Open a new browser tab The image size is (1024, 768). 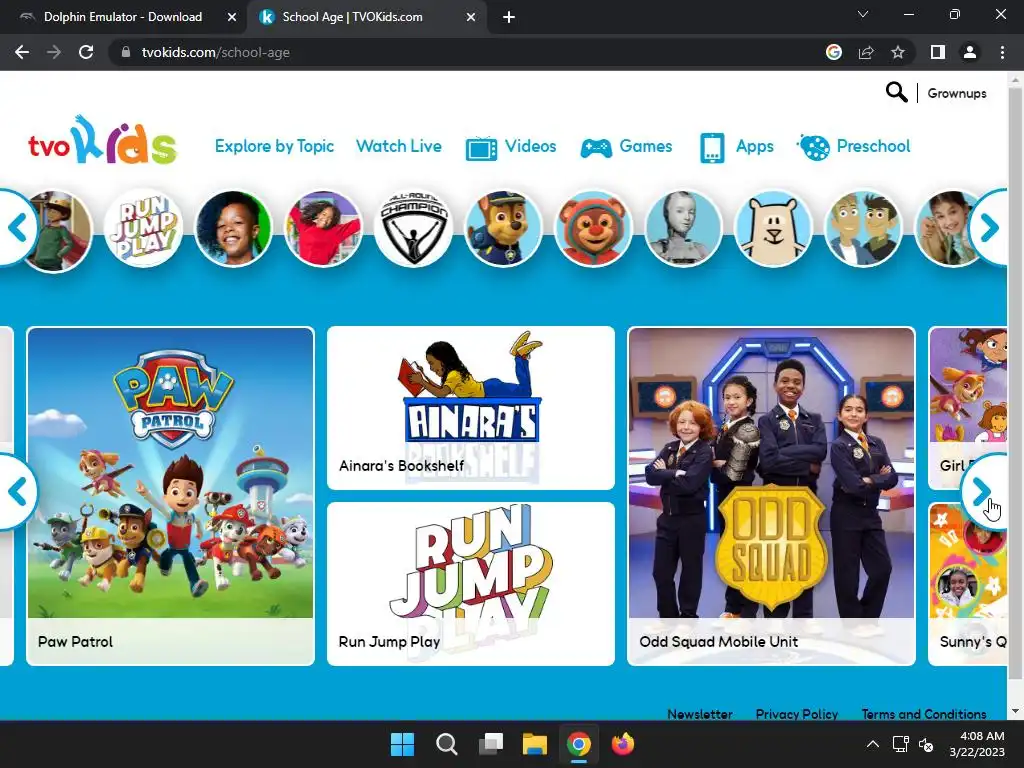tap(509, 17)
